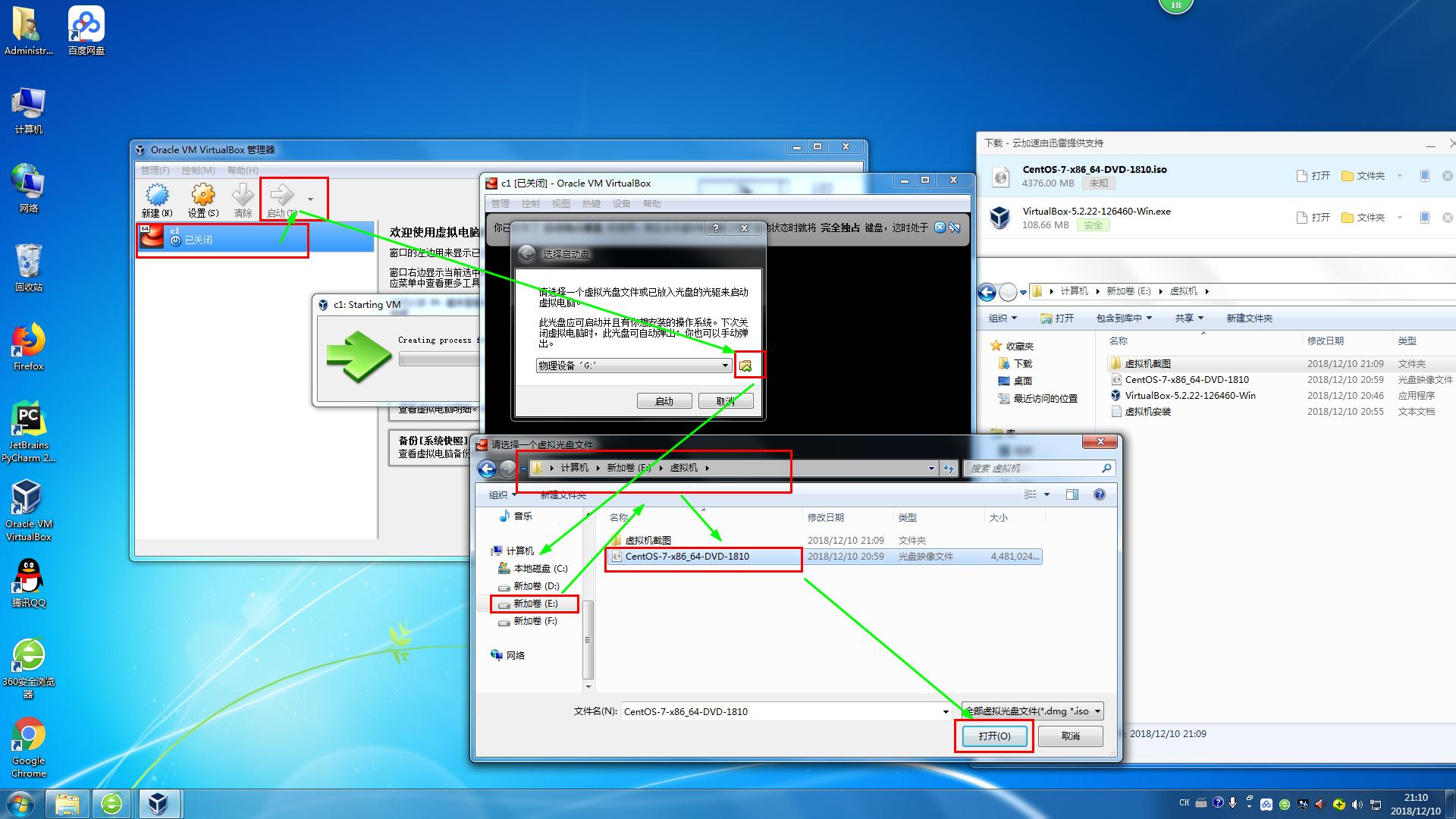This screenshot has height=819, width=1456.
Task: Sort by 修改日期 column in file picker
Action: (826, 518)
